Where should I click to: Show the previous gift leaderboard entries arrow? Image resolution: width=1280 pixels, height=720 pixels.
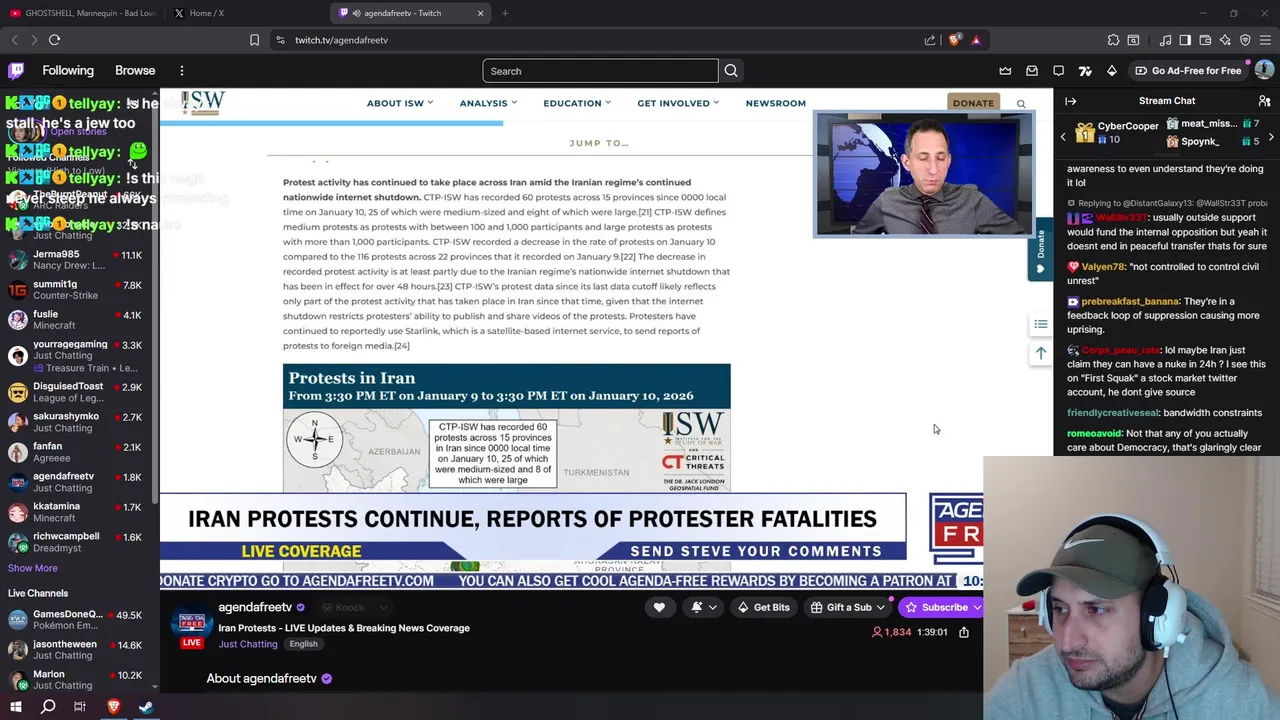click(x=1063, y=135)
